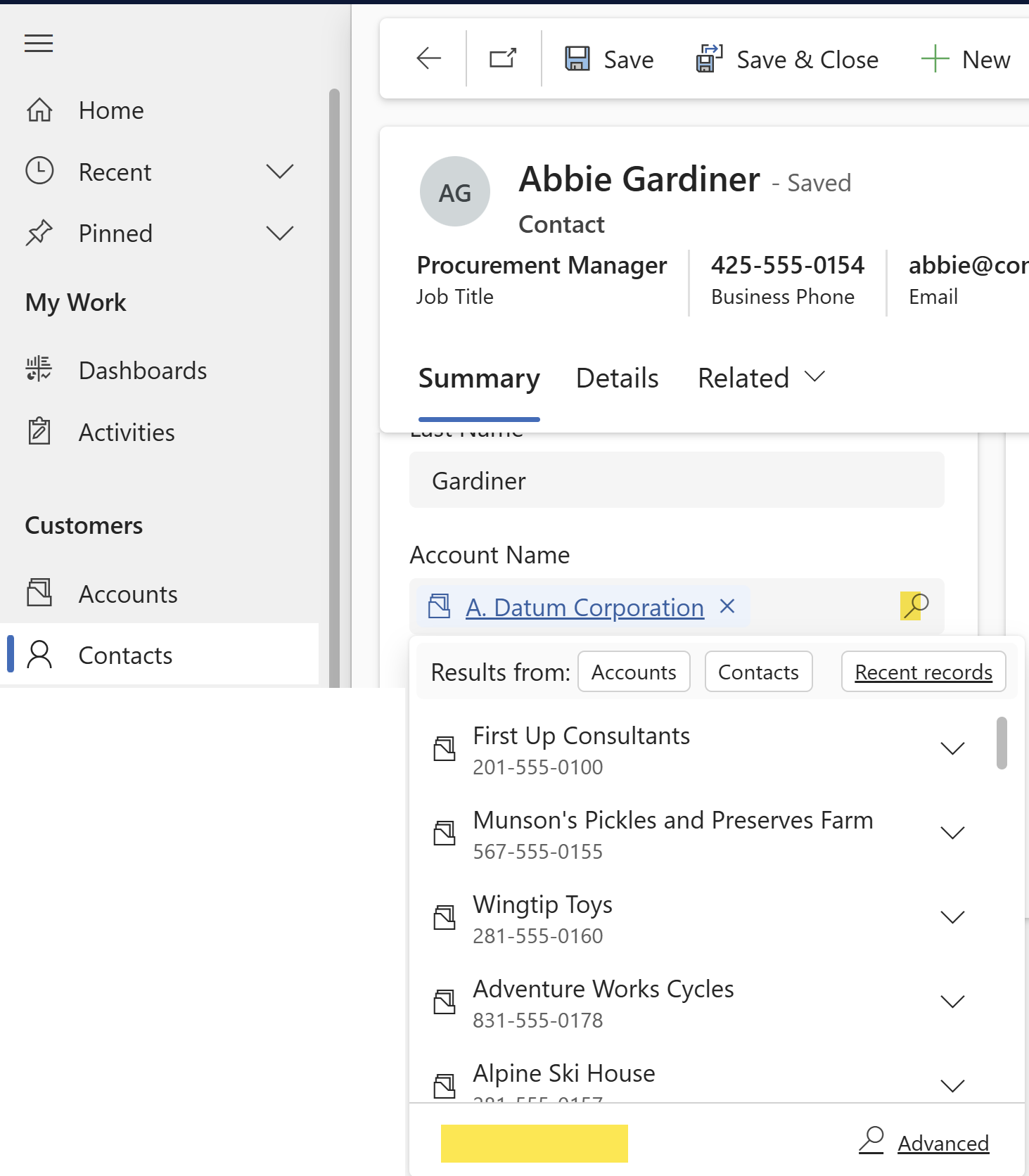This screenshot has height=1176, width=1029.
Task: Click the New button label
Action: point(986,60)
